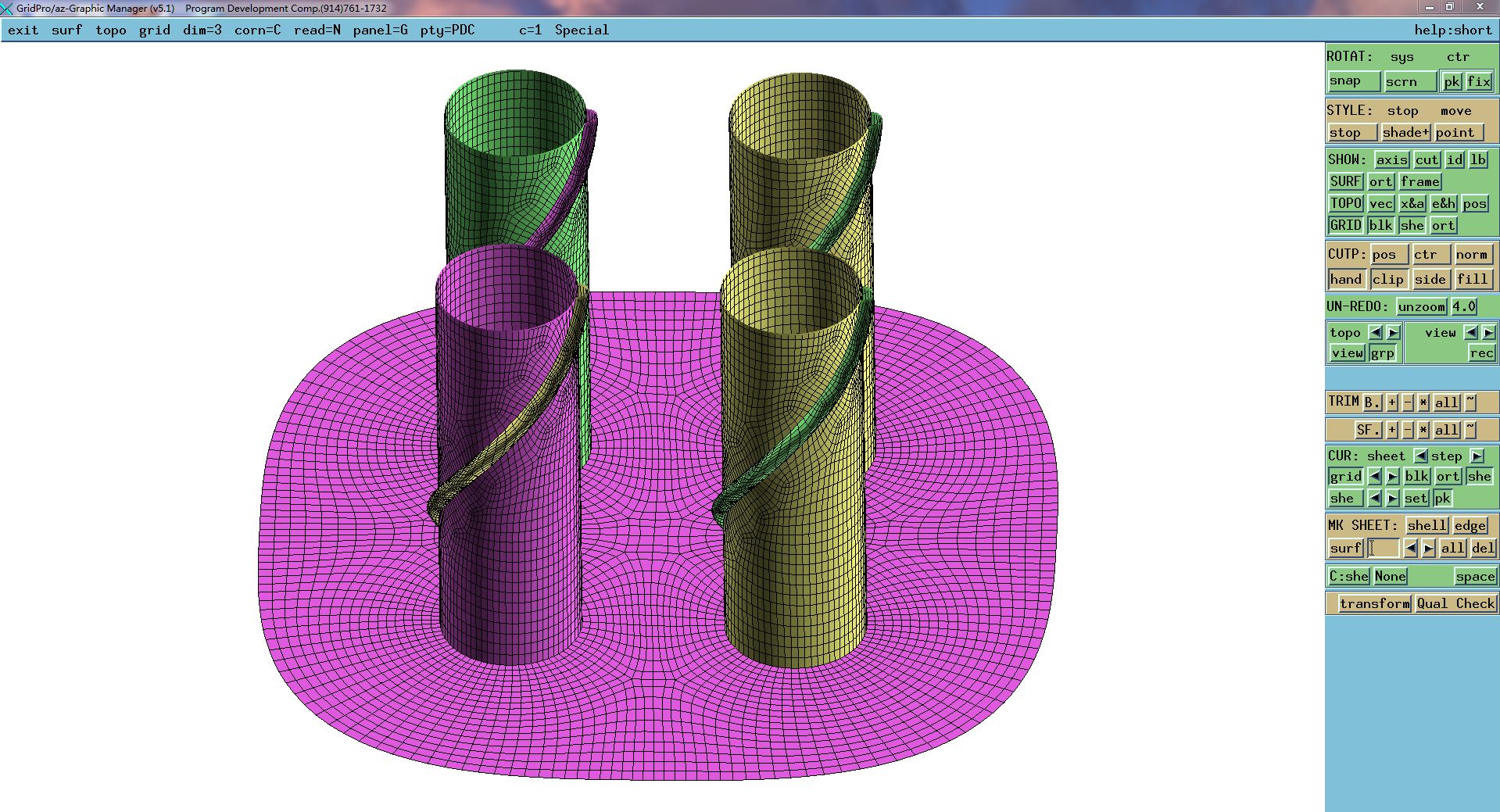Click the CUTP clip button

pos(1388,279)
